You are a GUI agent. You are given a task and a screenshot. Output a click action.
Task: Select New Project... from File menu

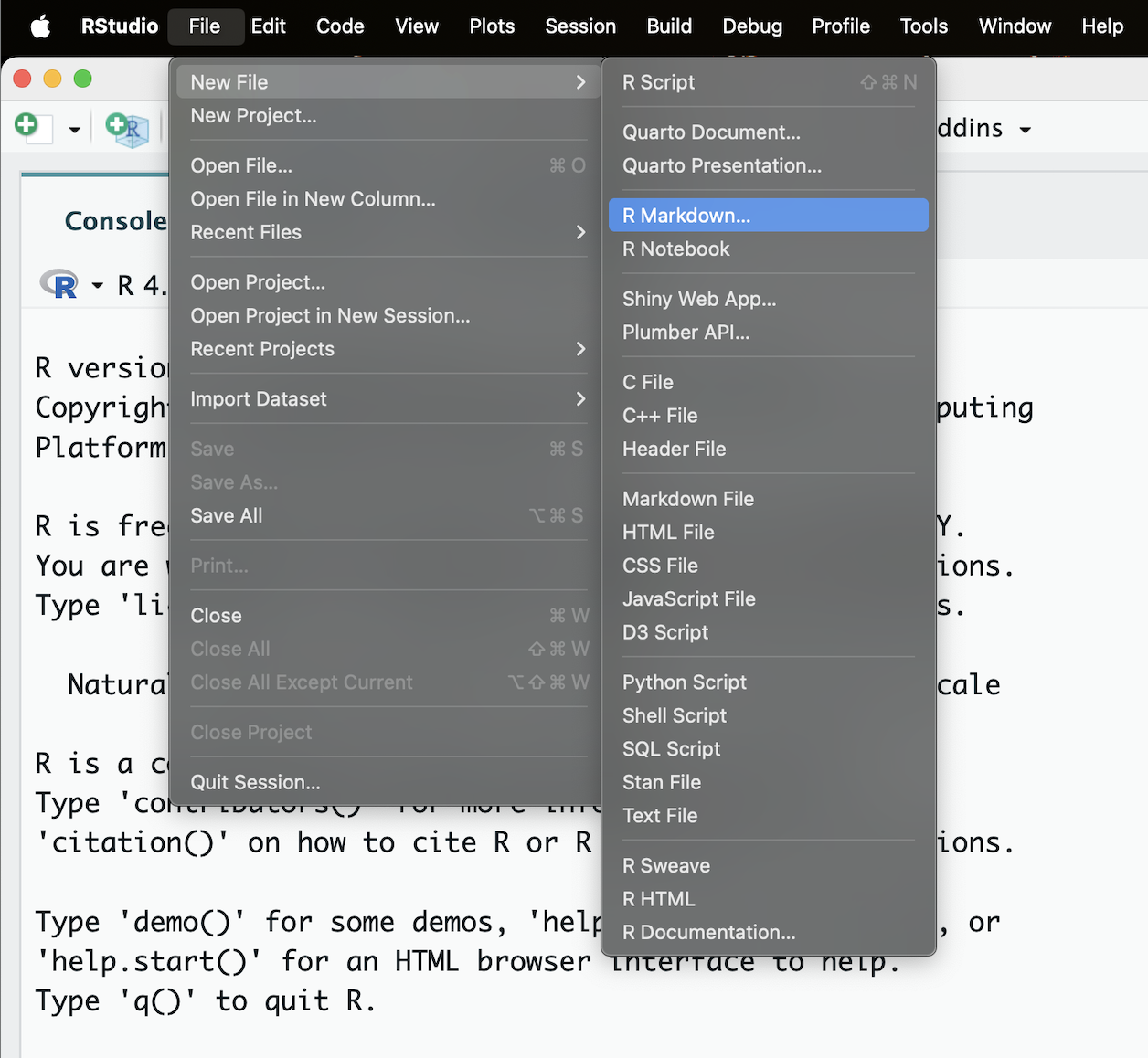[x=388, y=116]
